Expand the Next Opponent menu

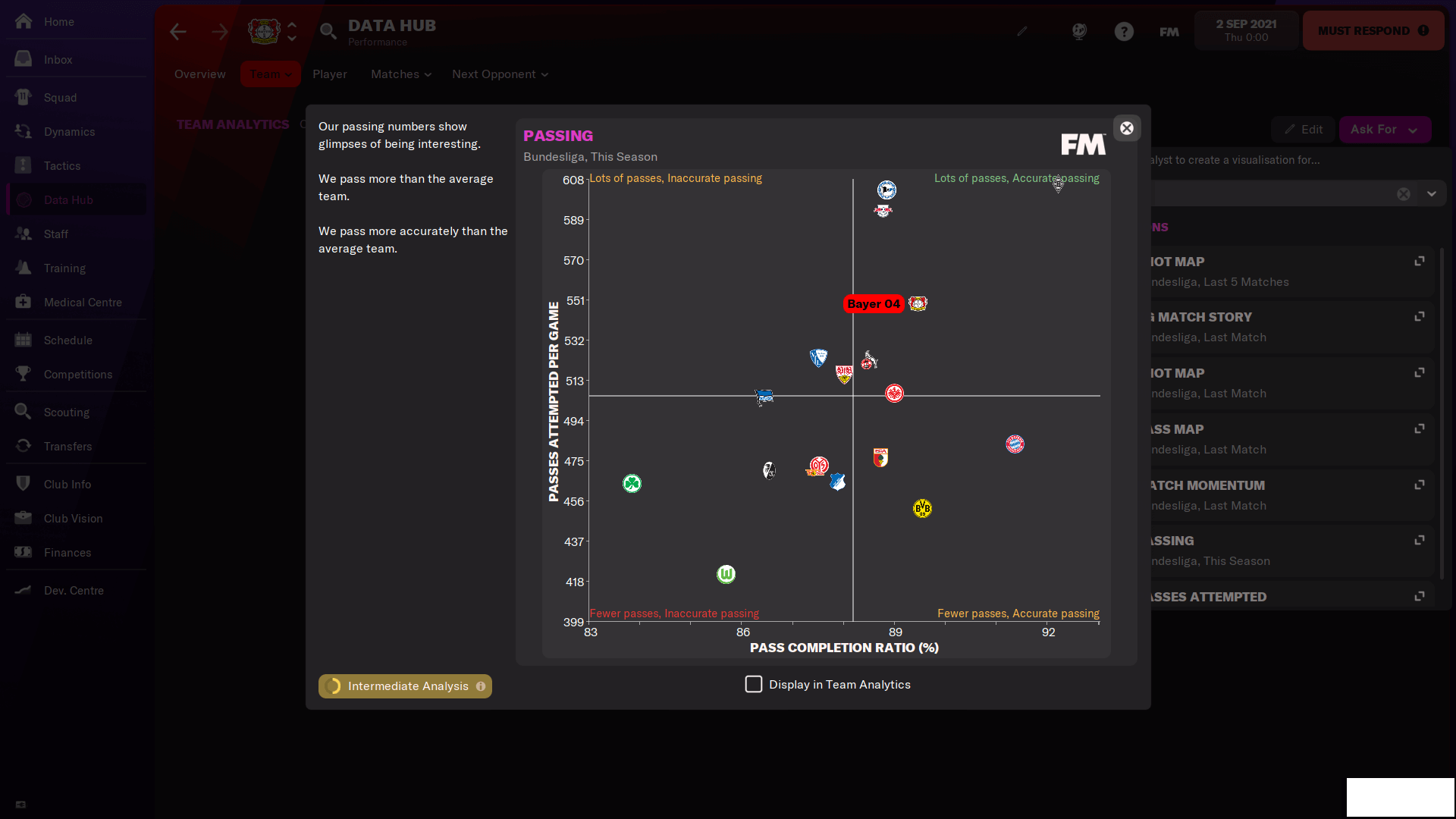(x=500, y=74)
